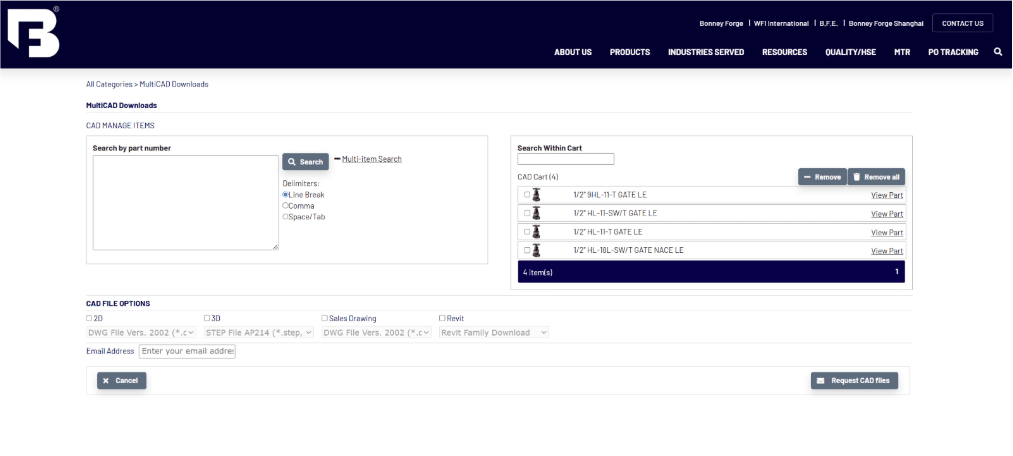The height and width of the screenshot is (456, 1013).
Task: Open the About Us menu
Action: (x=573, y=52)
